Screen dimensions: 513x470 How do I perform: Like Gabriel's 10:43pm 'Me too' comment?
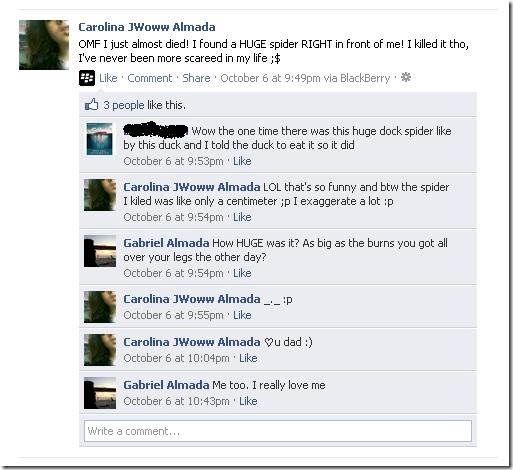click(x=248, y=401)
